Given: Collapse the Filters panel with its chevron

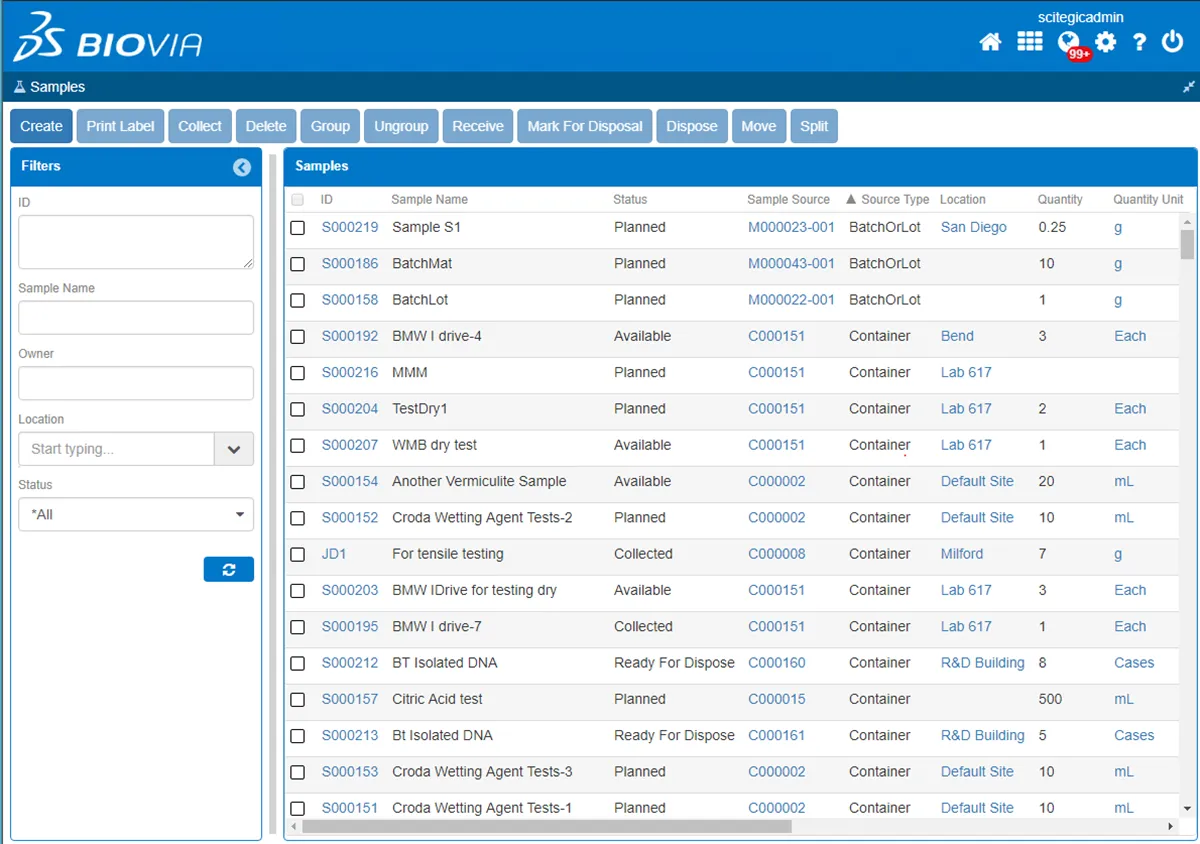Looking at the screenshot, I should (241, 167).
